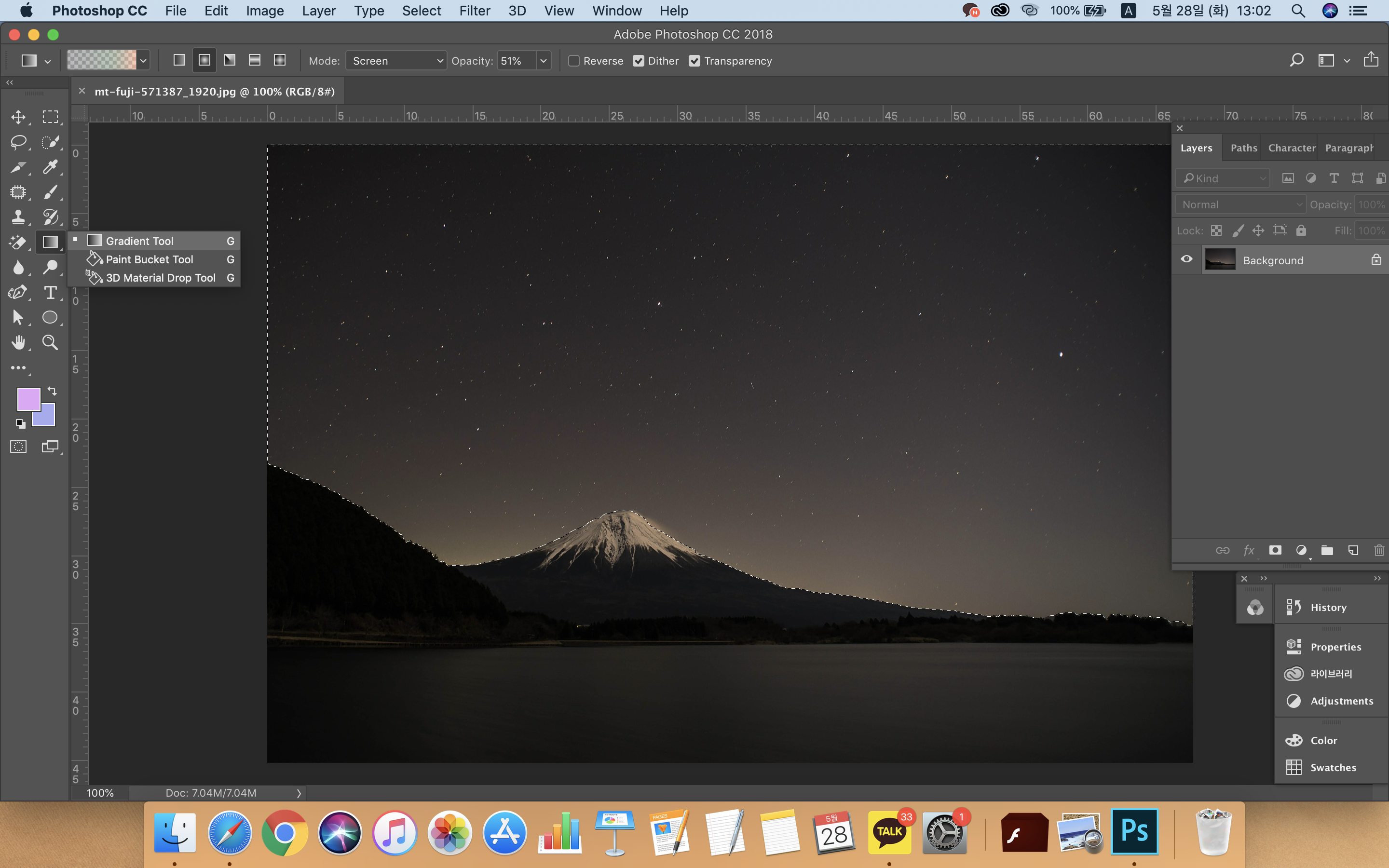Select the Brush tool

[x=51, y=192]
